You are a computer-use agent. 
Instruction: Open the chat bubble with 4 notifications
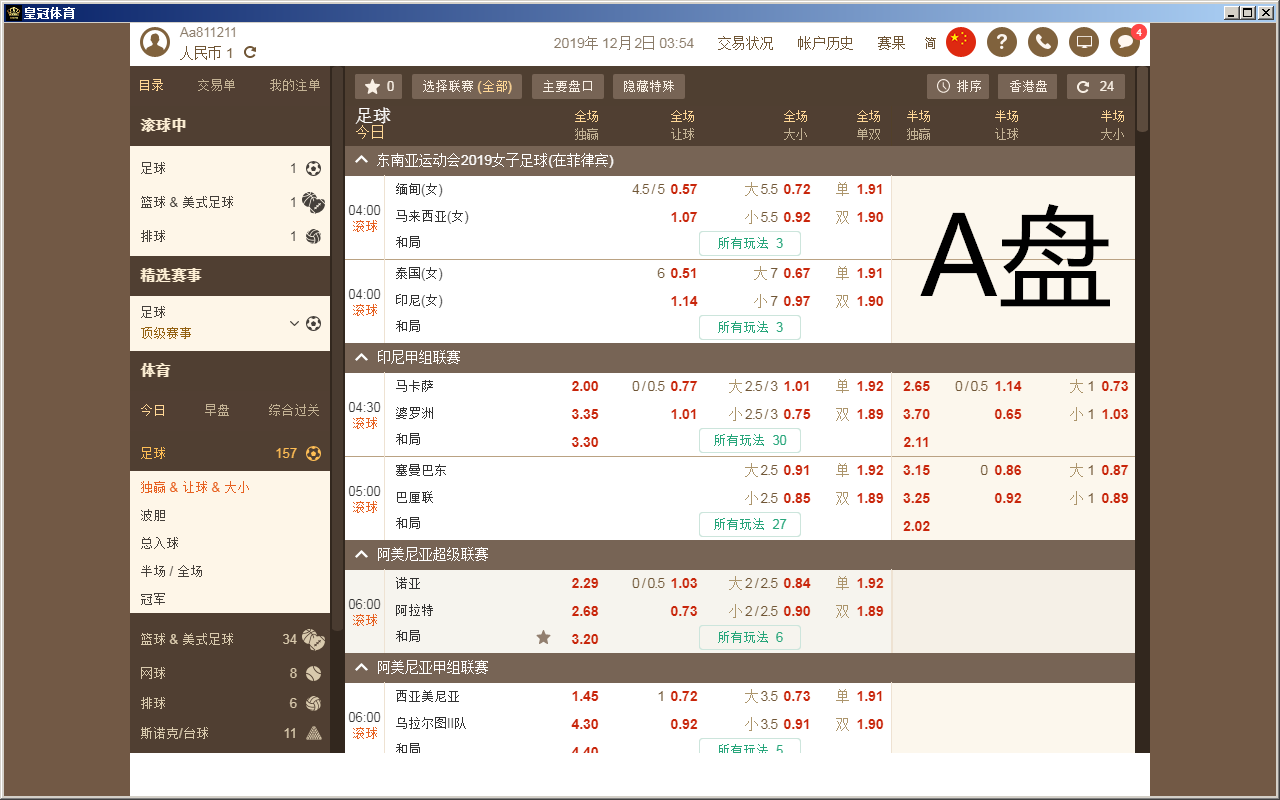(1124, 43)
